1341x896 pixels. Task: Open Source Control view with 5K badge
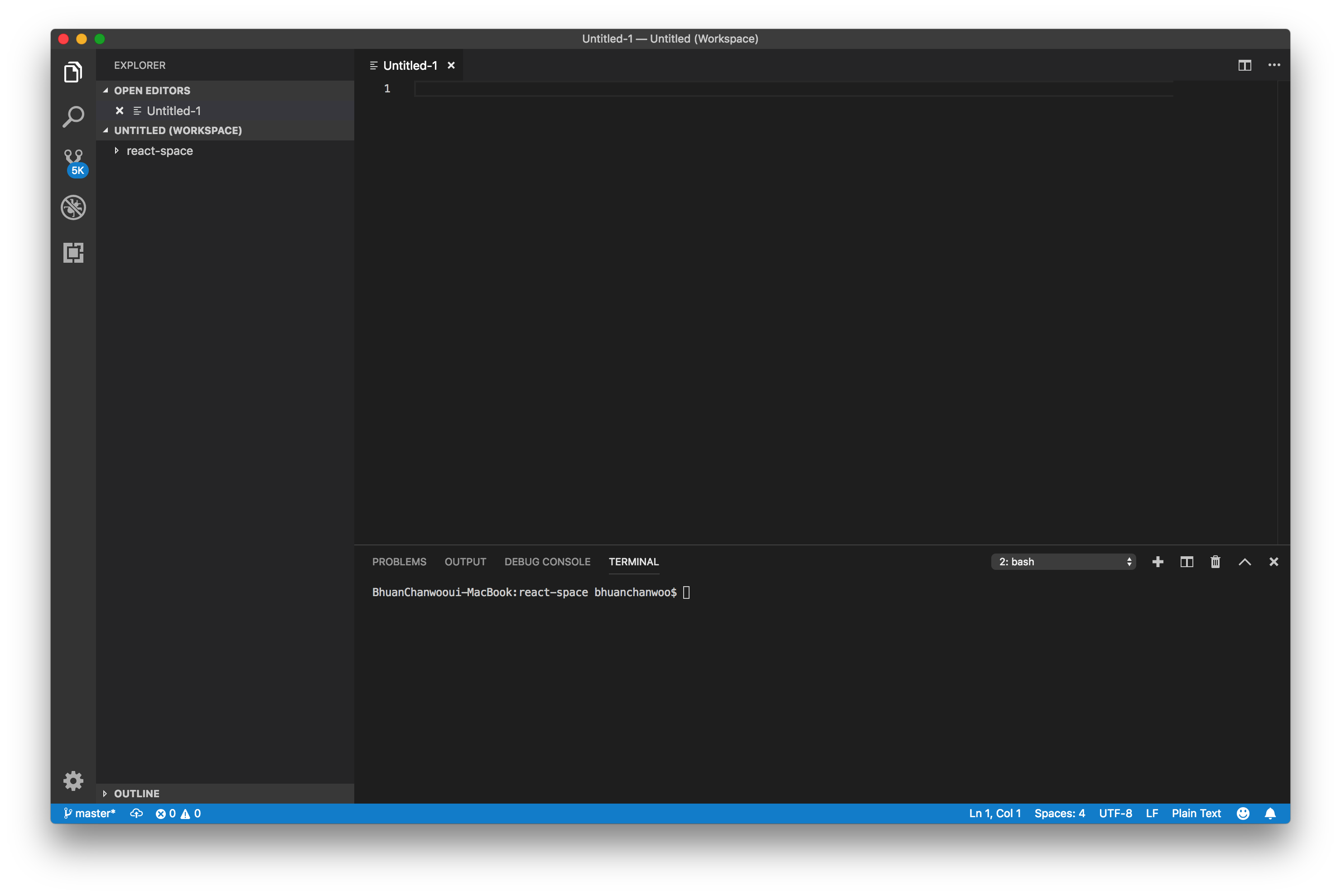pyautogui.click(x=73, y=162)
